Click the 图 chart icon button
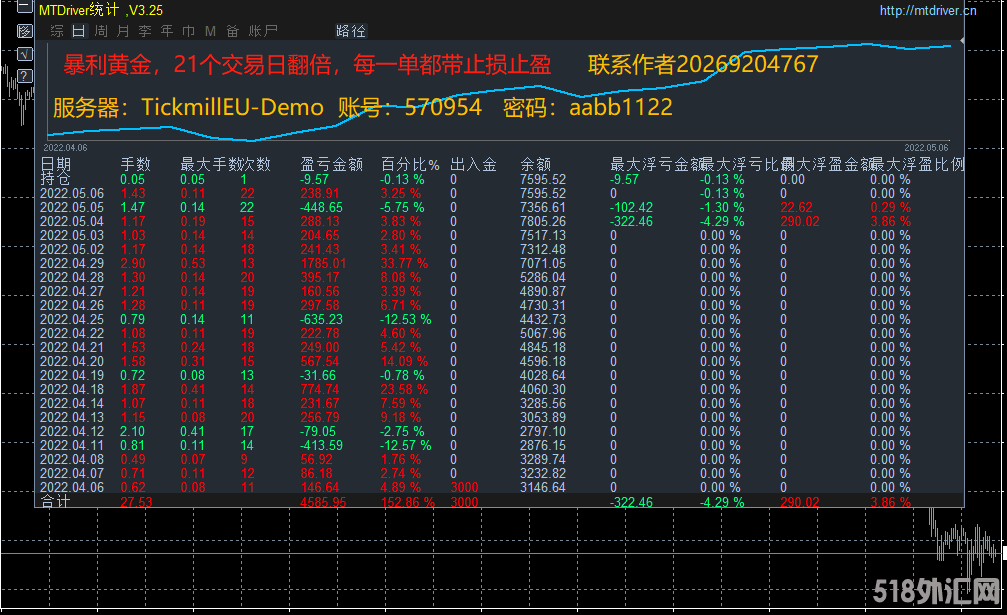Image resolution: width=1007 pixels, height=615 pixels. point(24,31)
